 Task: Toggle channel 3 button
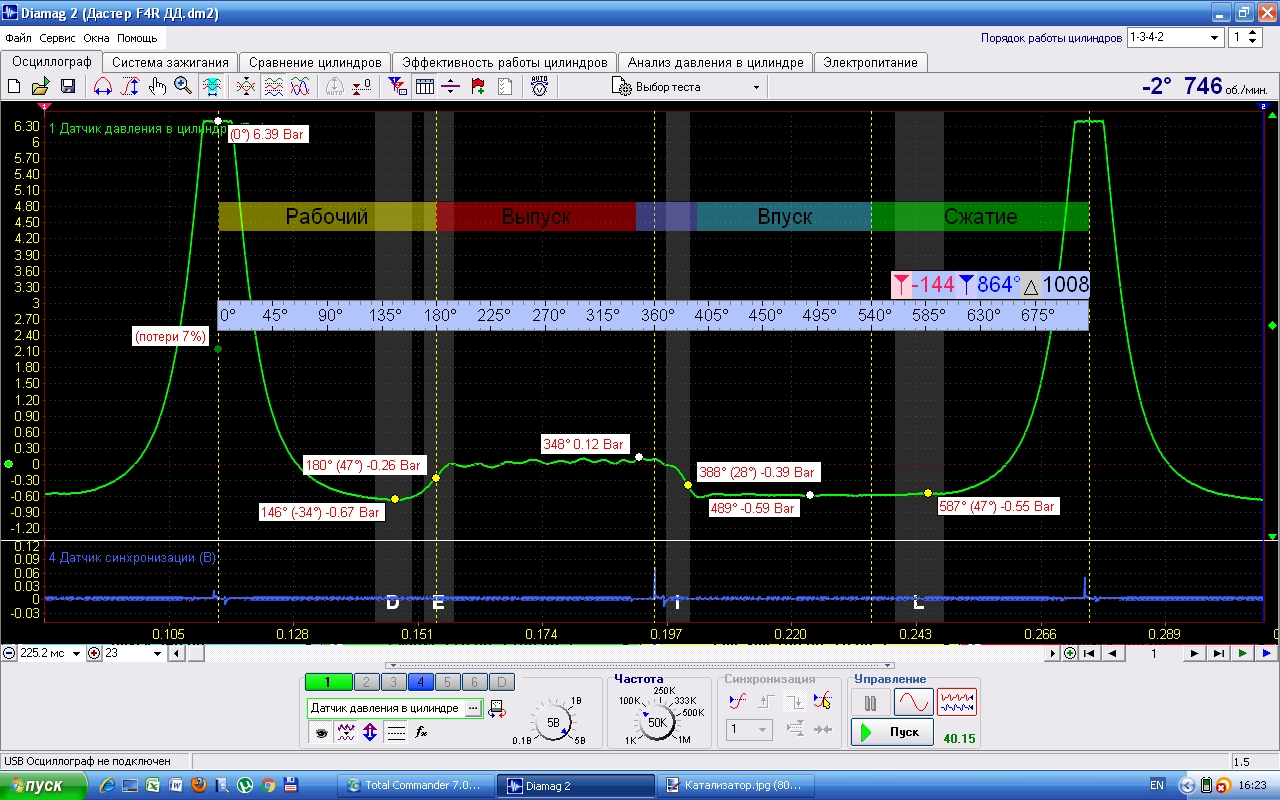point(394,683)
